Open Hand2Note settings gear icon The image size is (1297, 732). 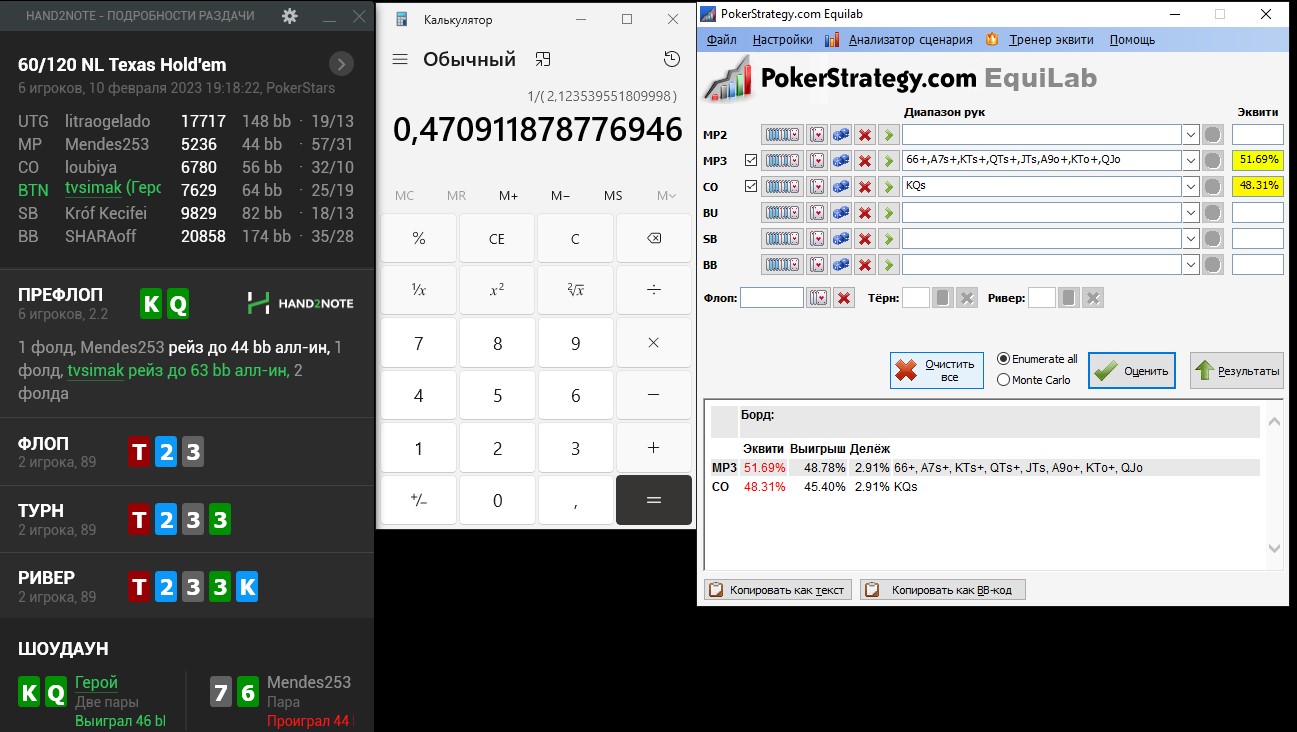290,16
